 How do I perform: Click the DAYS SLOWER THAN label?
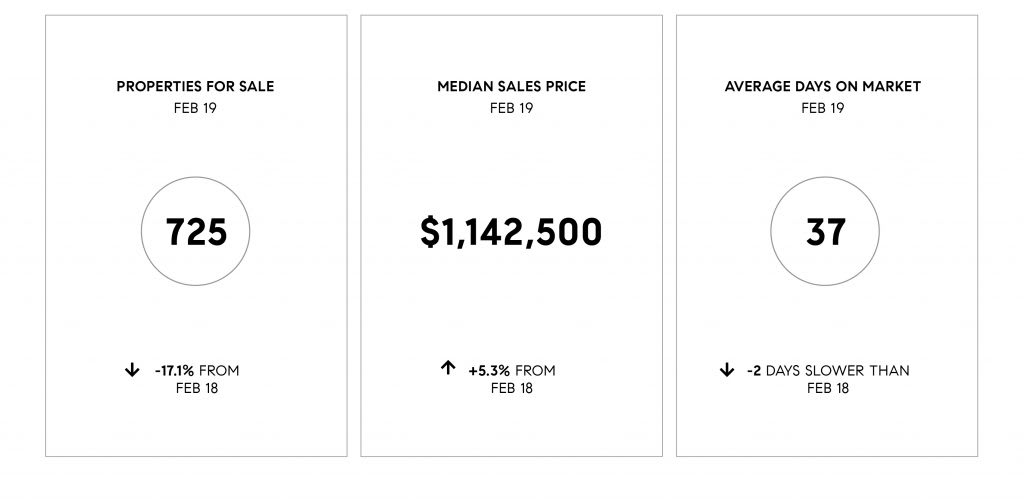[x=838, y=371]
